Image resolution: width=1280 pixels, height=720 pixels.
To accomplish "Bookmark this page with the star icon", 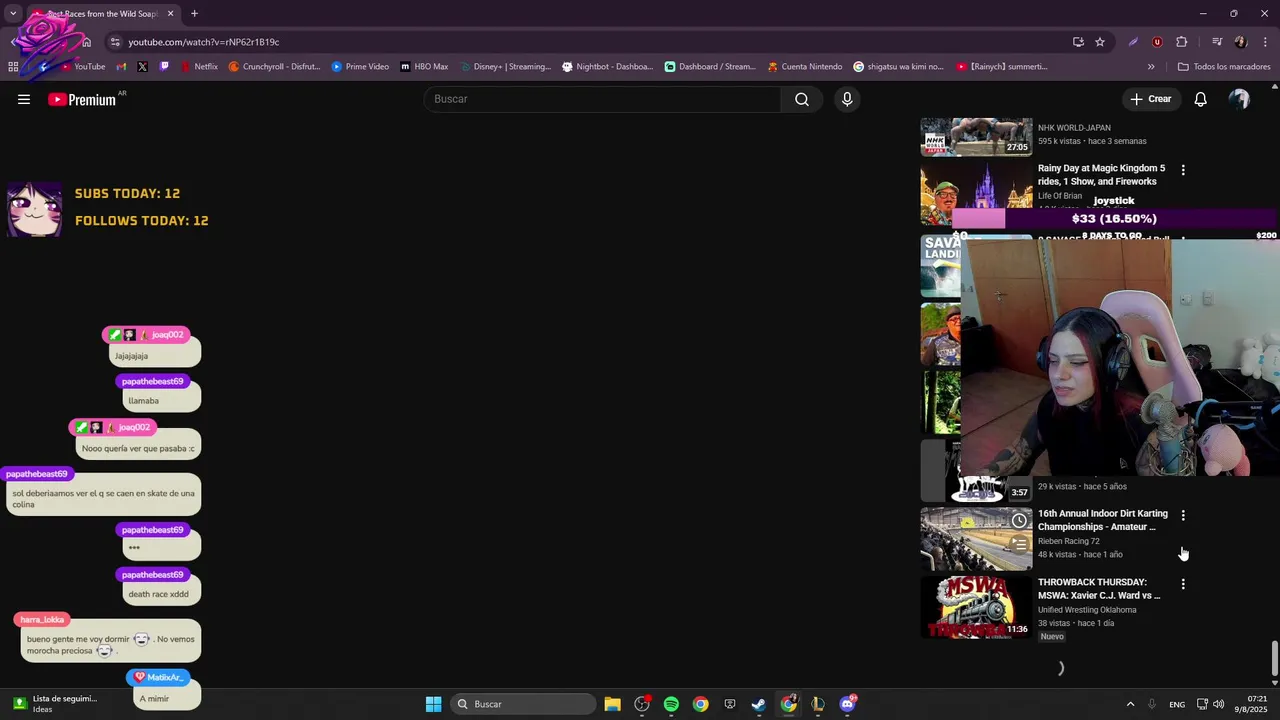I will [1100, 42].
